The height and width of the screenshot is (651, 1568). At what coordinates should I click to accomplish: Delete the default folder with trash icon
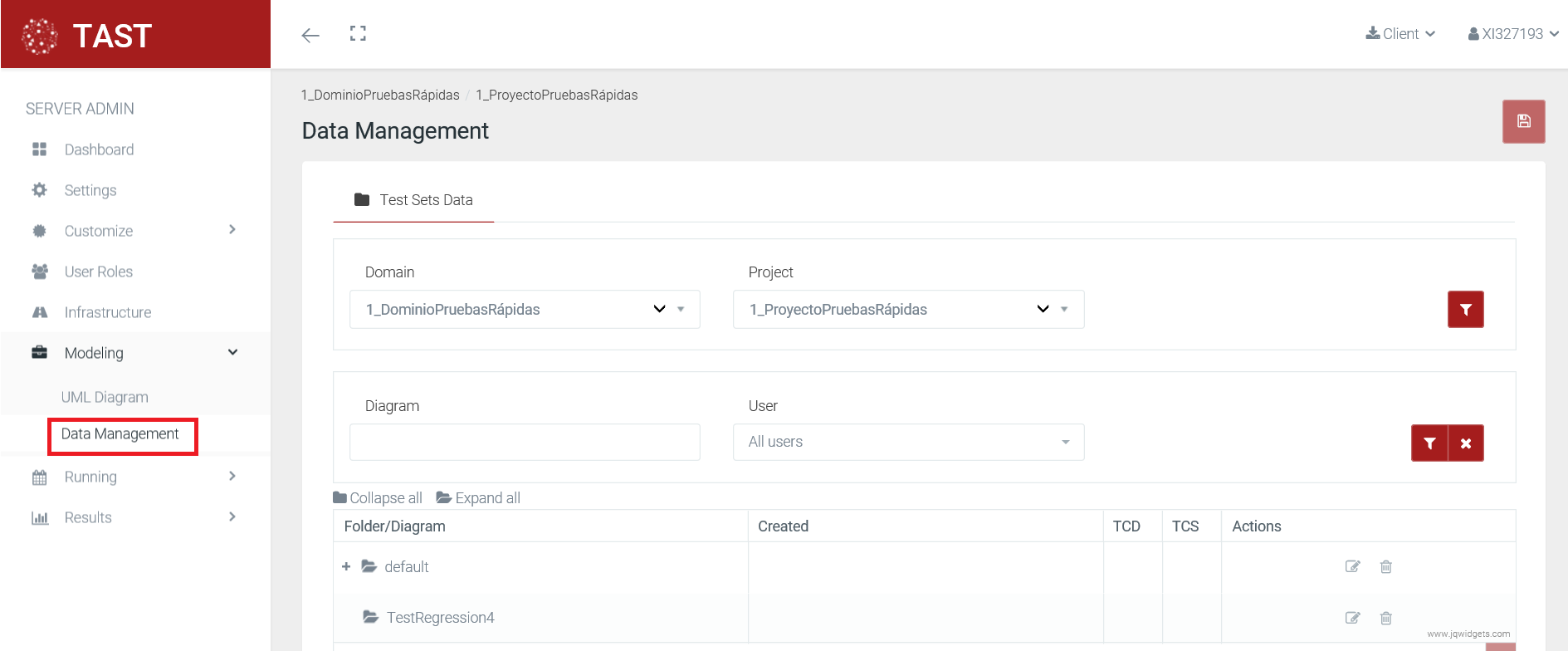1385,566
